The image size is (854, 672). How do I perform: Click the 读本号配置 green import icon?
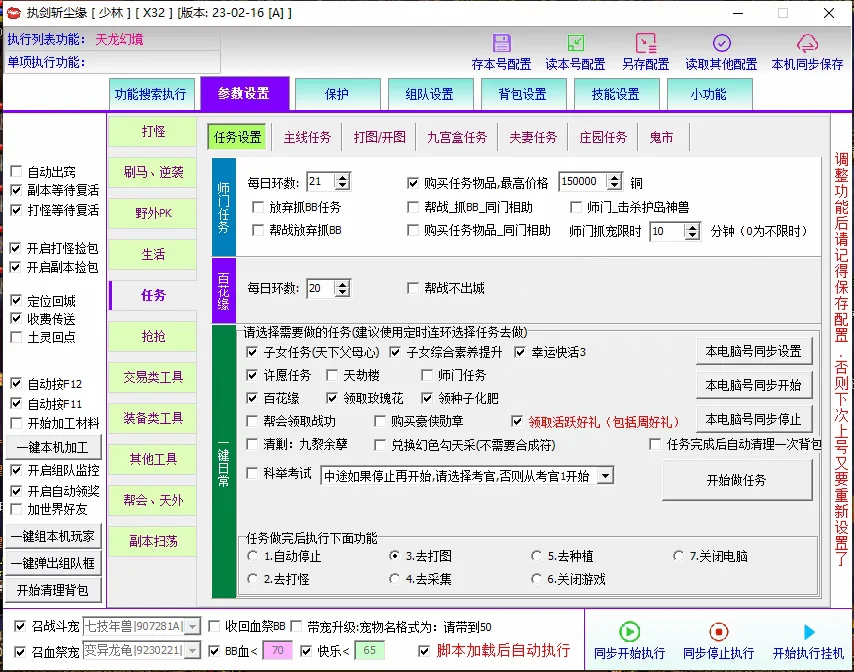tap(574, 42)
